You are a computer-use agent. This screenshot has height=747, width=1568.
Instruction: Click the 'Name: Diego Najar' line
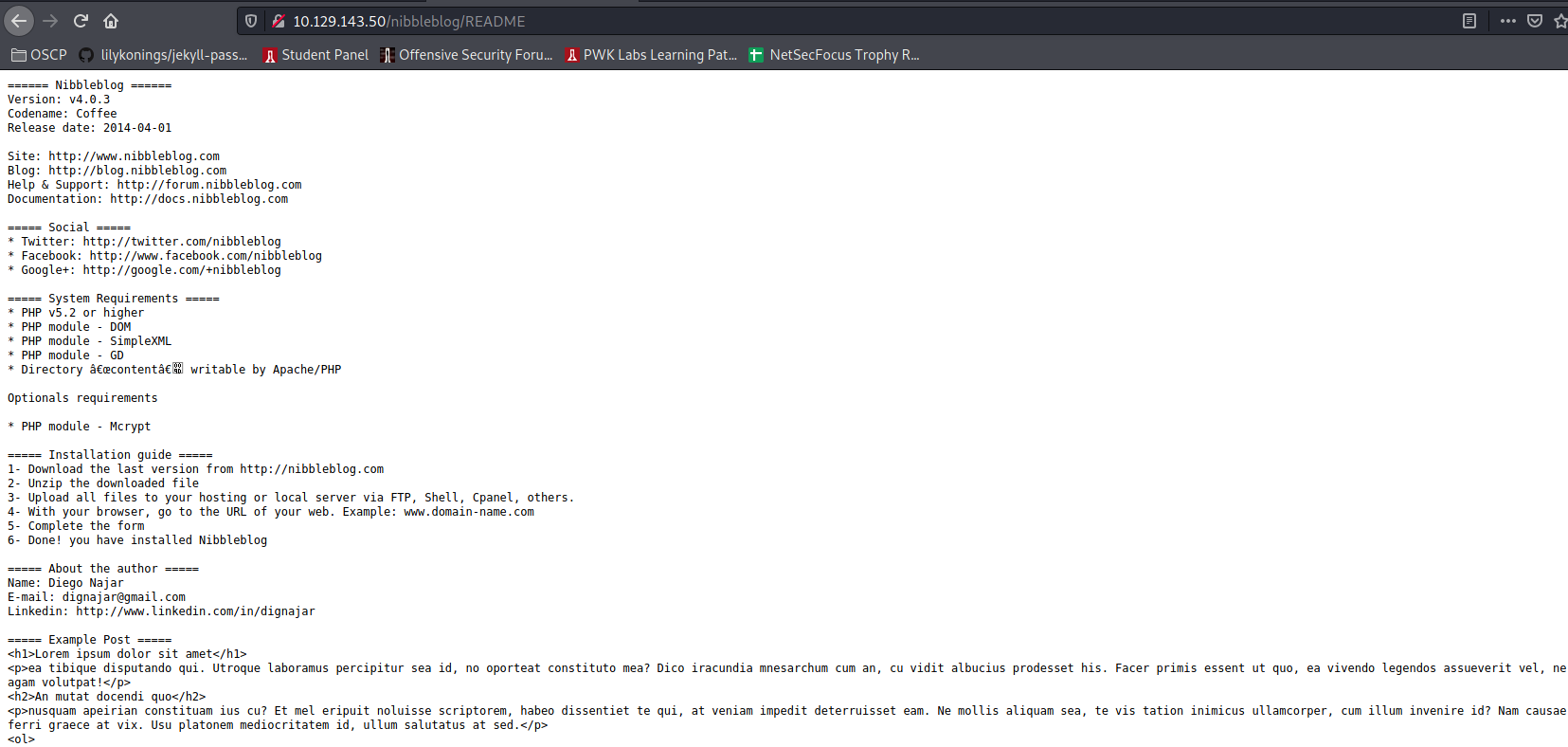65,583
